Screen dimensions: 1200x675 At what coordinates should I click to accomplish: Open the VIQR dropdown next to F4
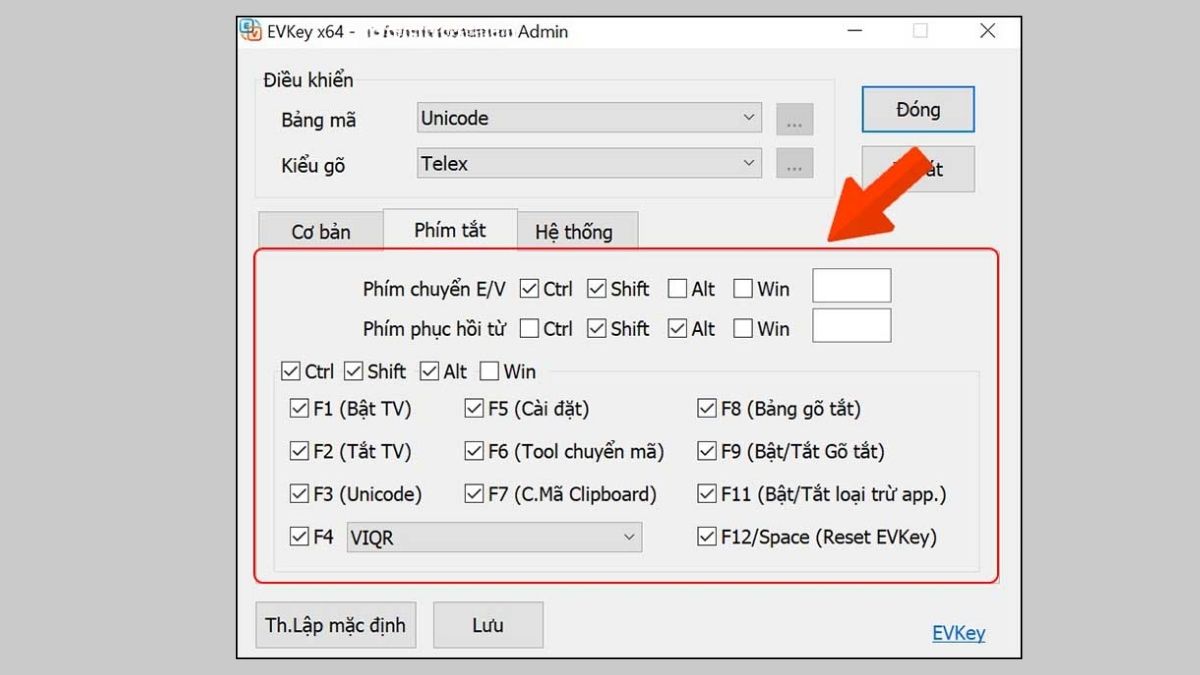click(x=493, y=537)
